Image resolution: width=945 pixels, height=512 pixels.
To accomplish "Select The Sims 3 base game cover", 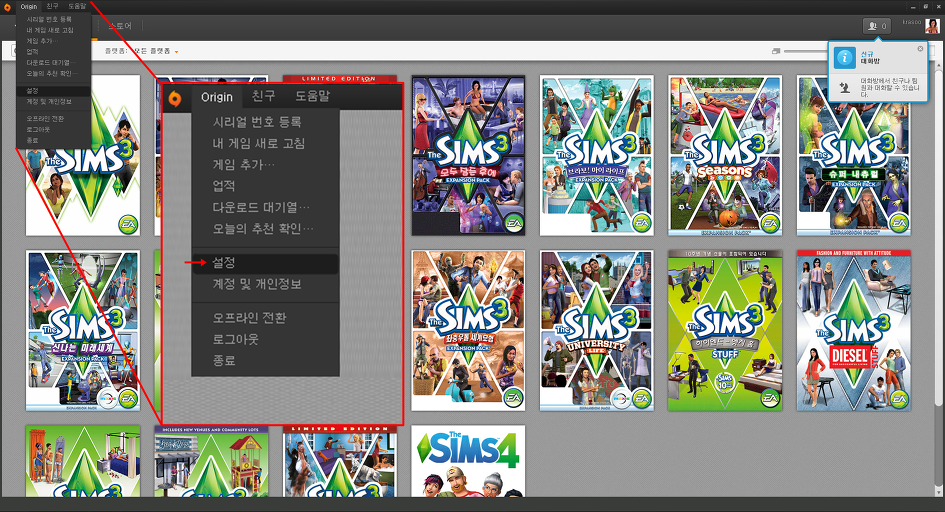I will [83, 155].
